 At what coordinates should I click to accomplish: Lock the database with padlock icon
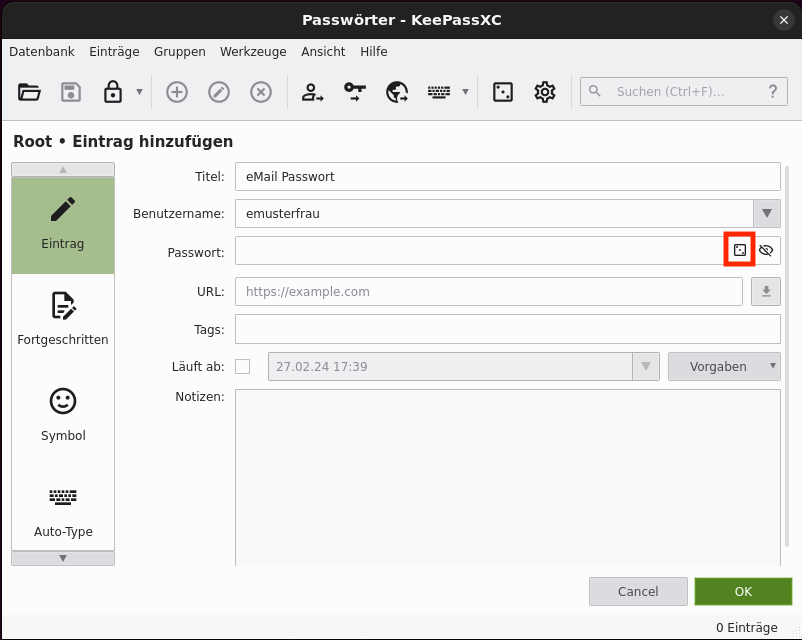113,92
